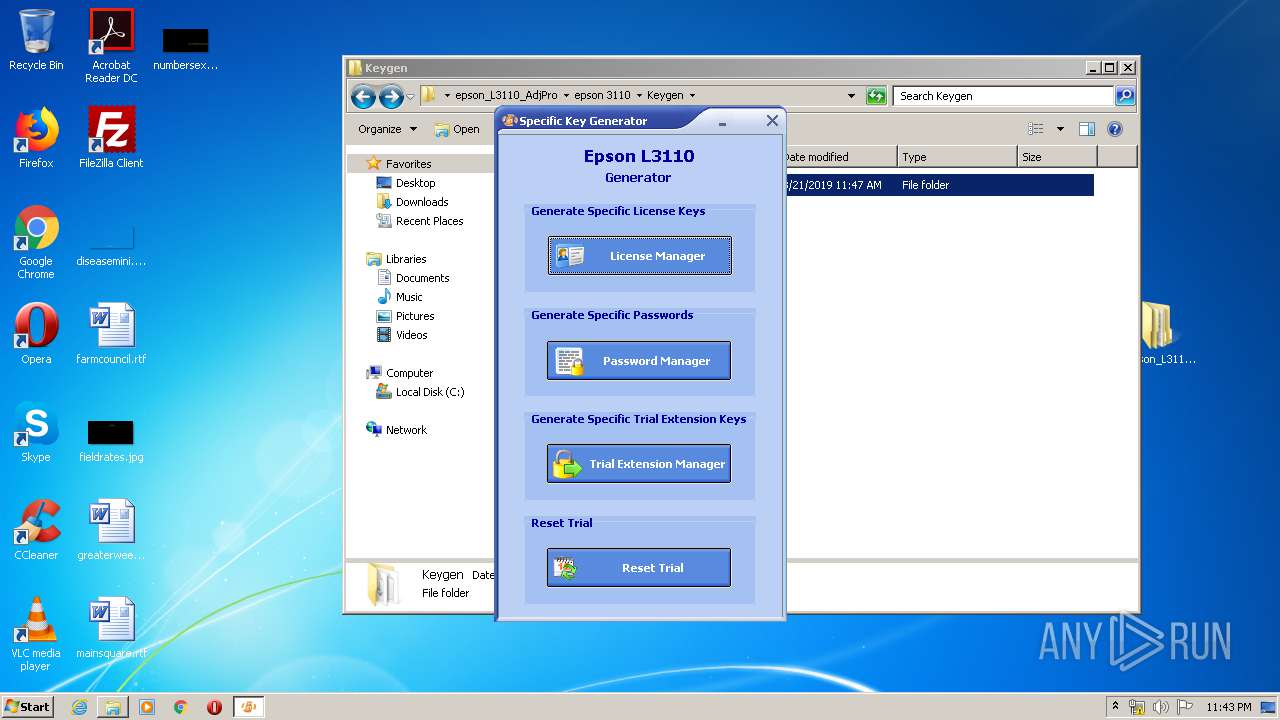Select the row showing File folder type

pos(938,185)
